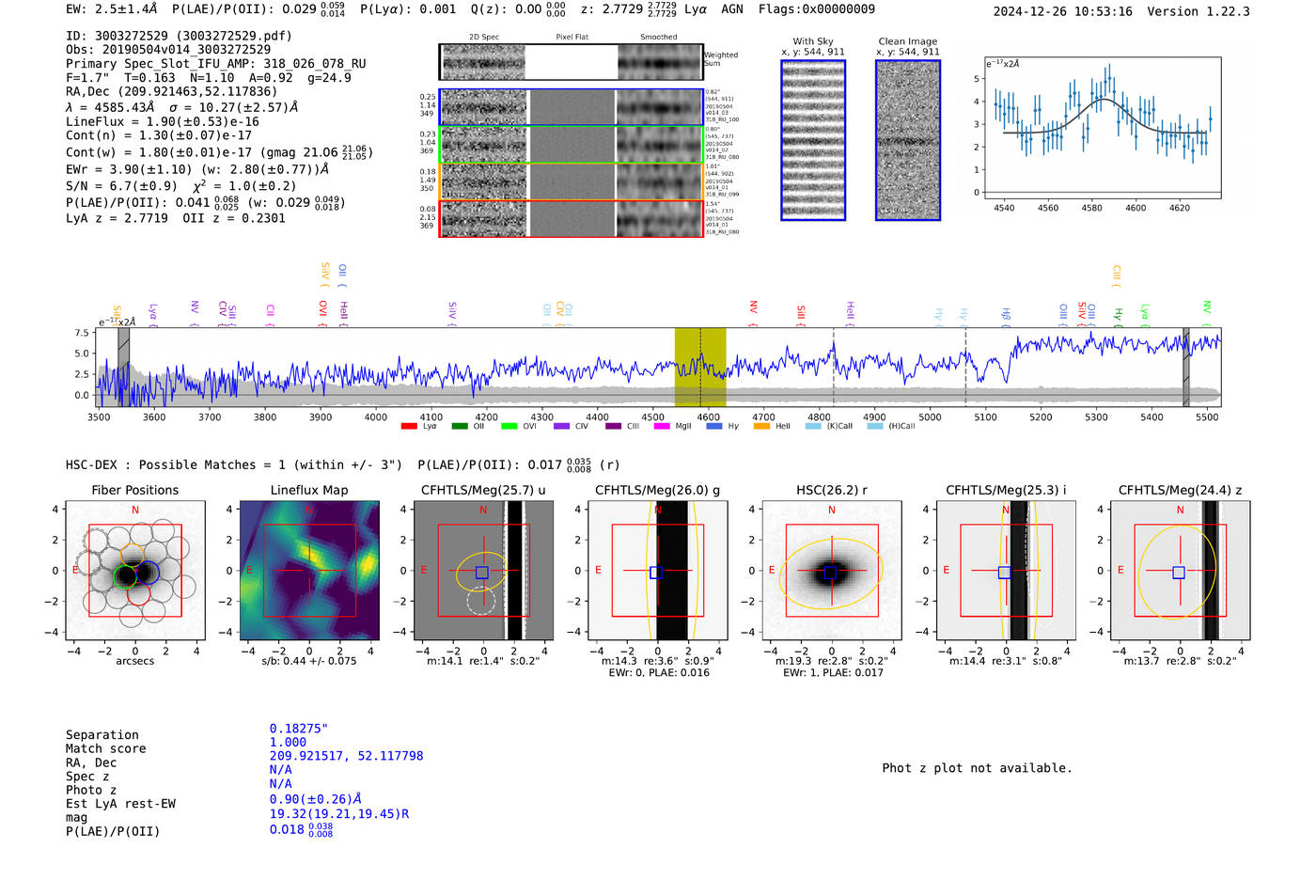Open the CFHTLS/Meg u-band cutout
The width and height of the screenshot is (1316, 896).
tap(483, 571)
